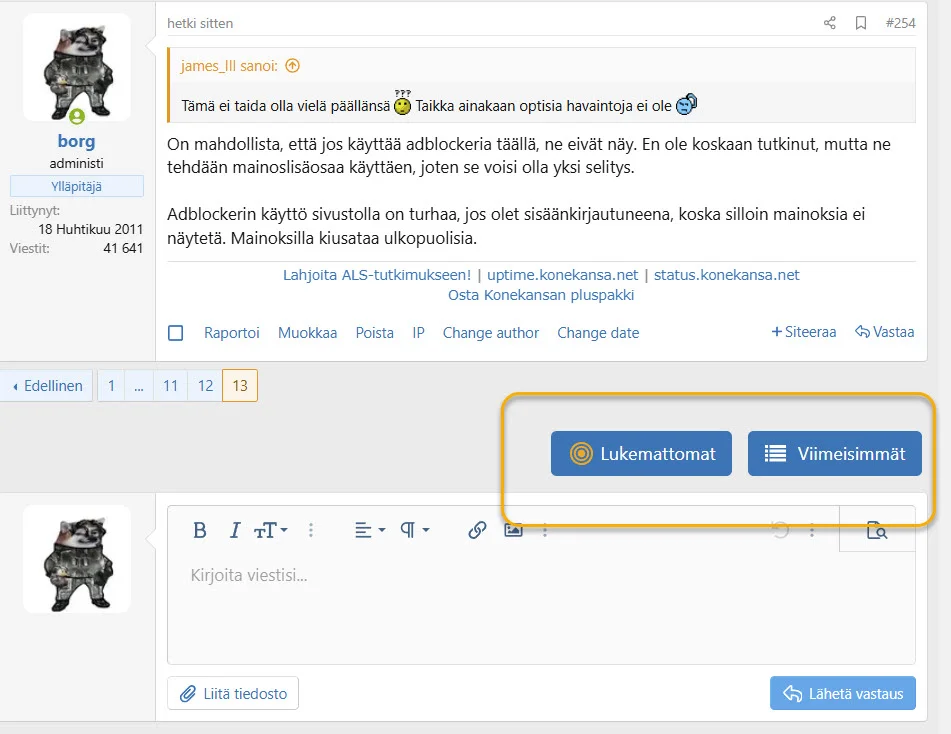Open the paragraph format dropdown

[415, 530]
